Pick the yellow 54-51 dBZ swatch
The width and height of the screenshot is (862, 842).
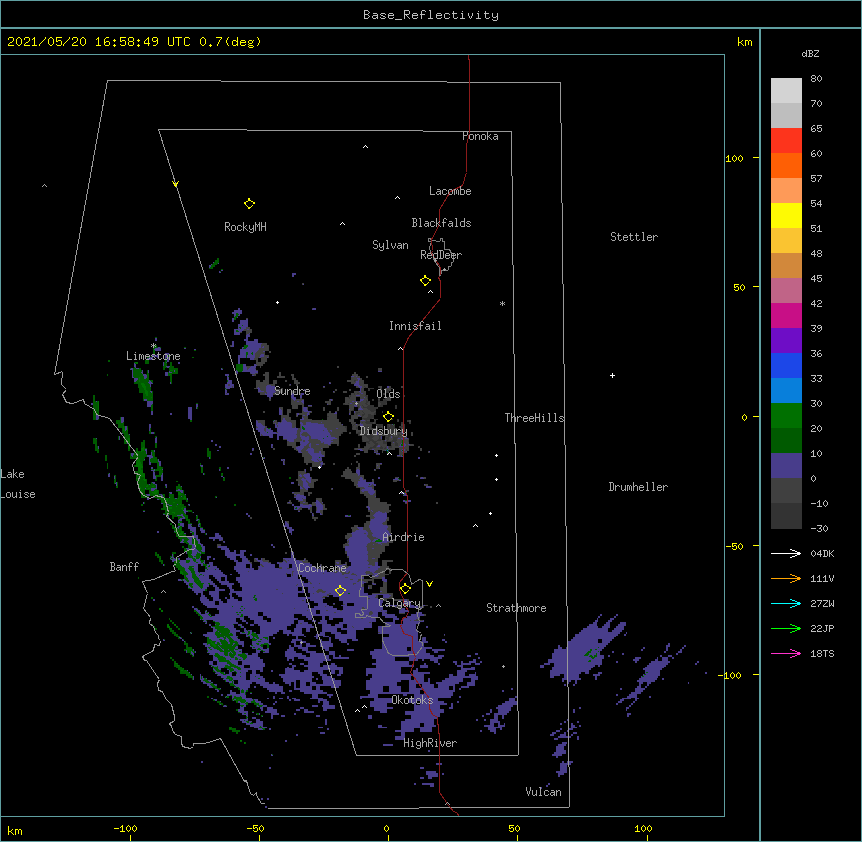point(786,215)
